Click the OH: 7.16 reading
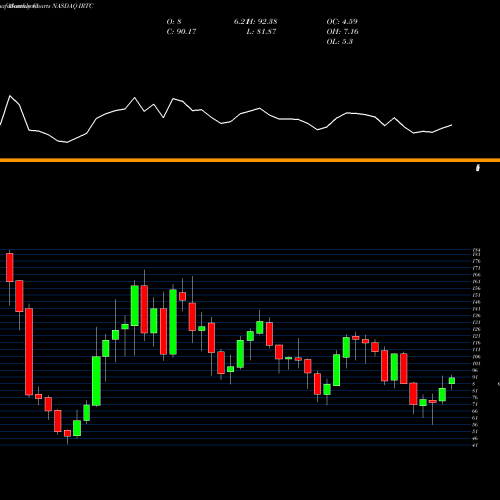Screen dimensions: 500x500 343,32
